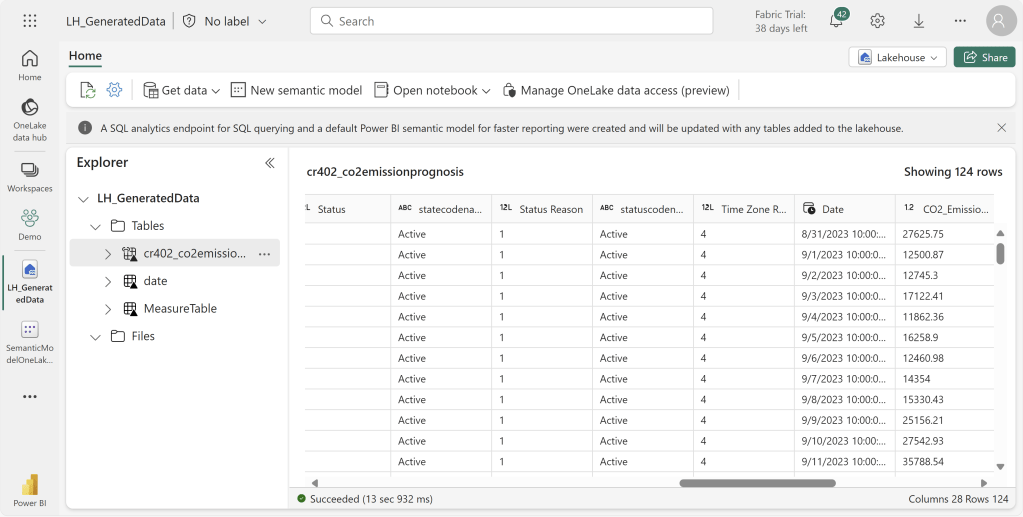
Task: Click the Share button
Action: (984, 57)
